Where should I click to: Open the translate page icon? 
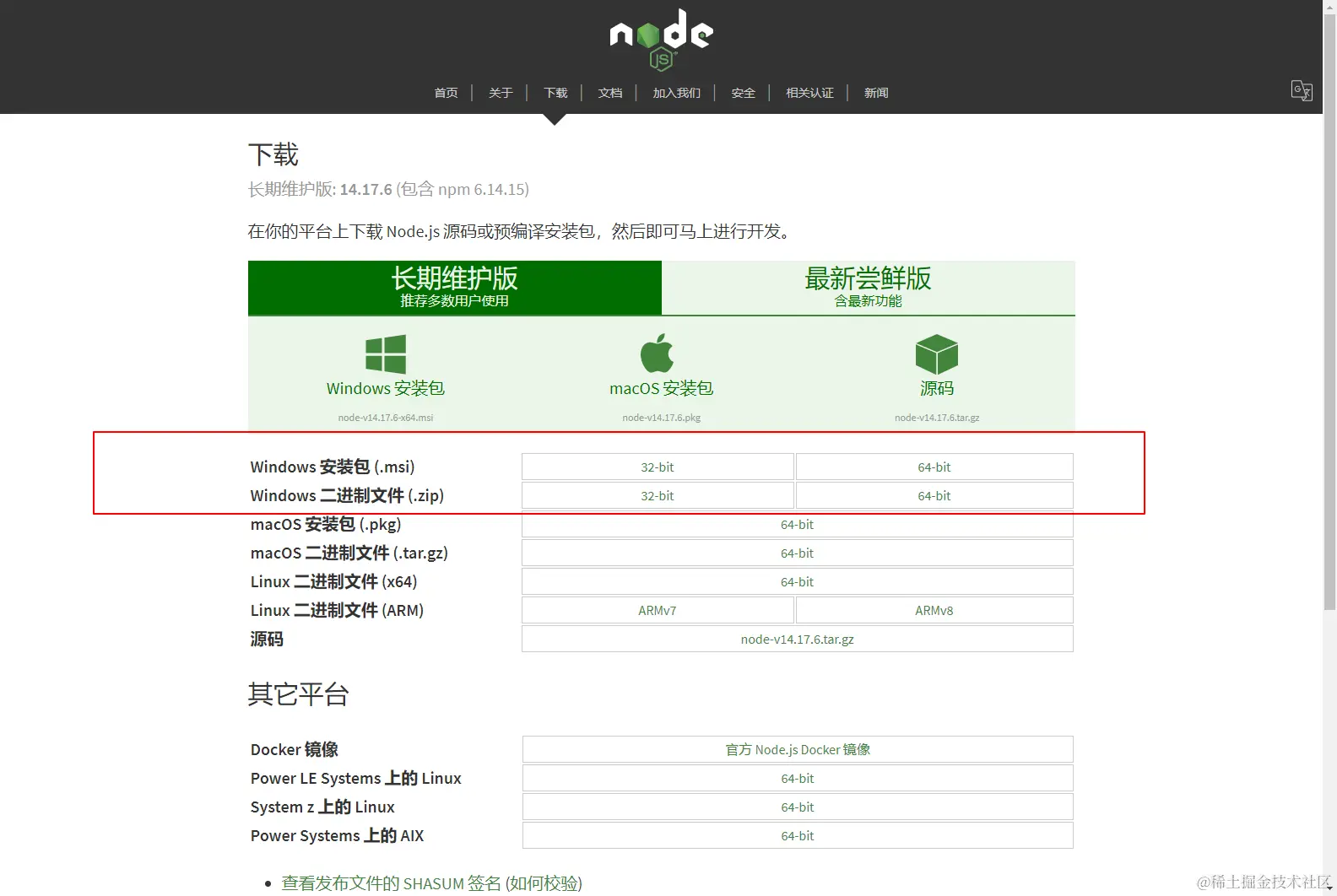[1302, 90]
